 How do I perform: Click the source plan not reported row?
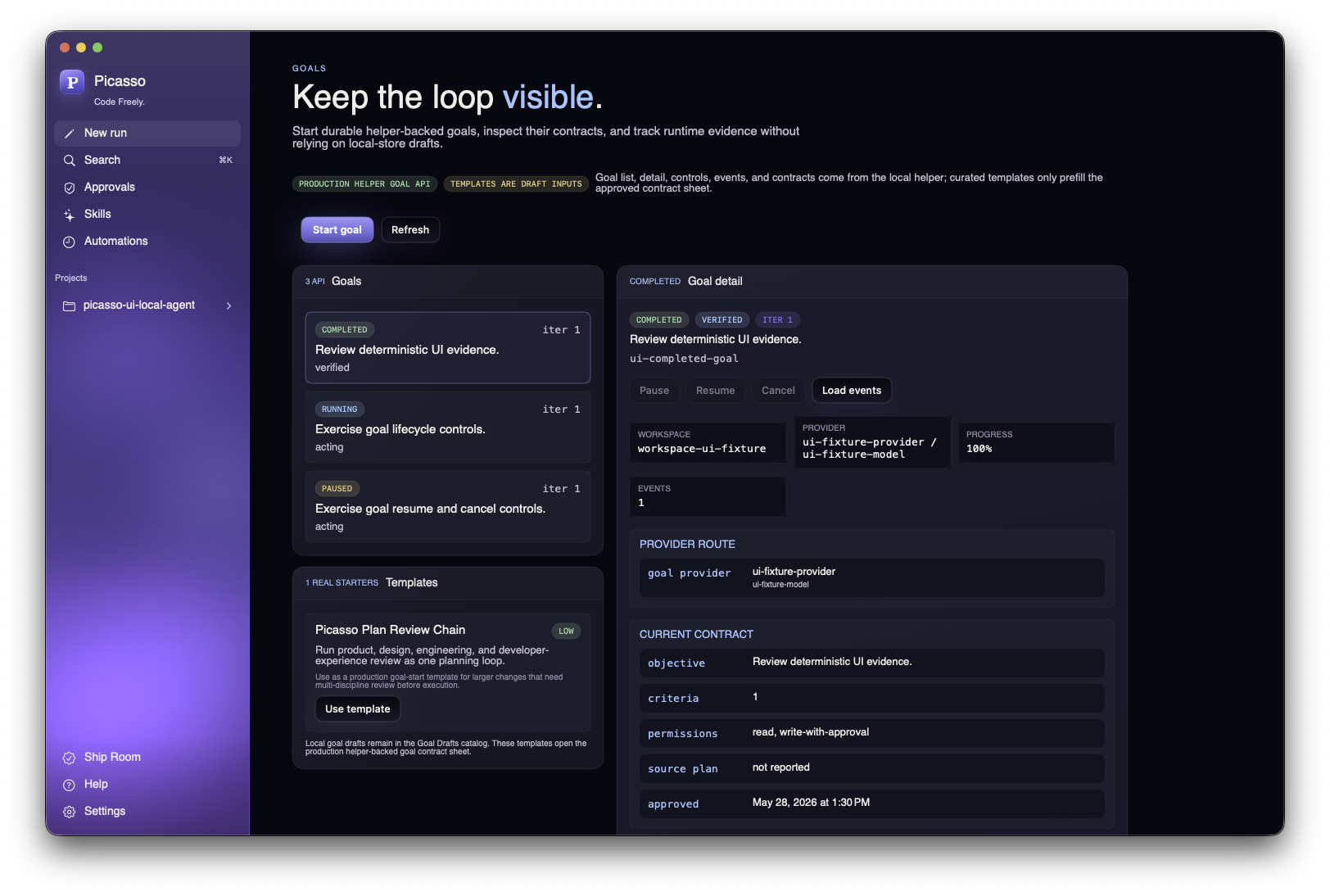(x=871, y=768)
